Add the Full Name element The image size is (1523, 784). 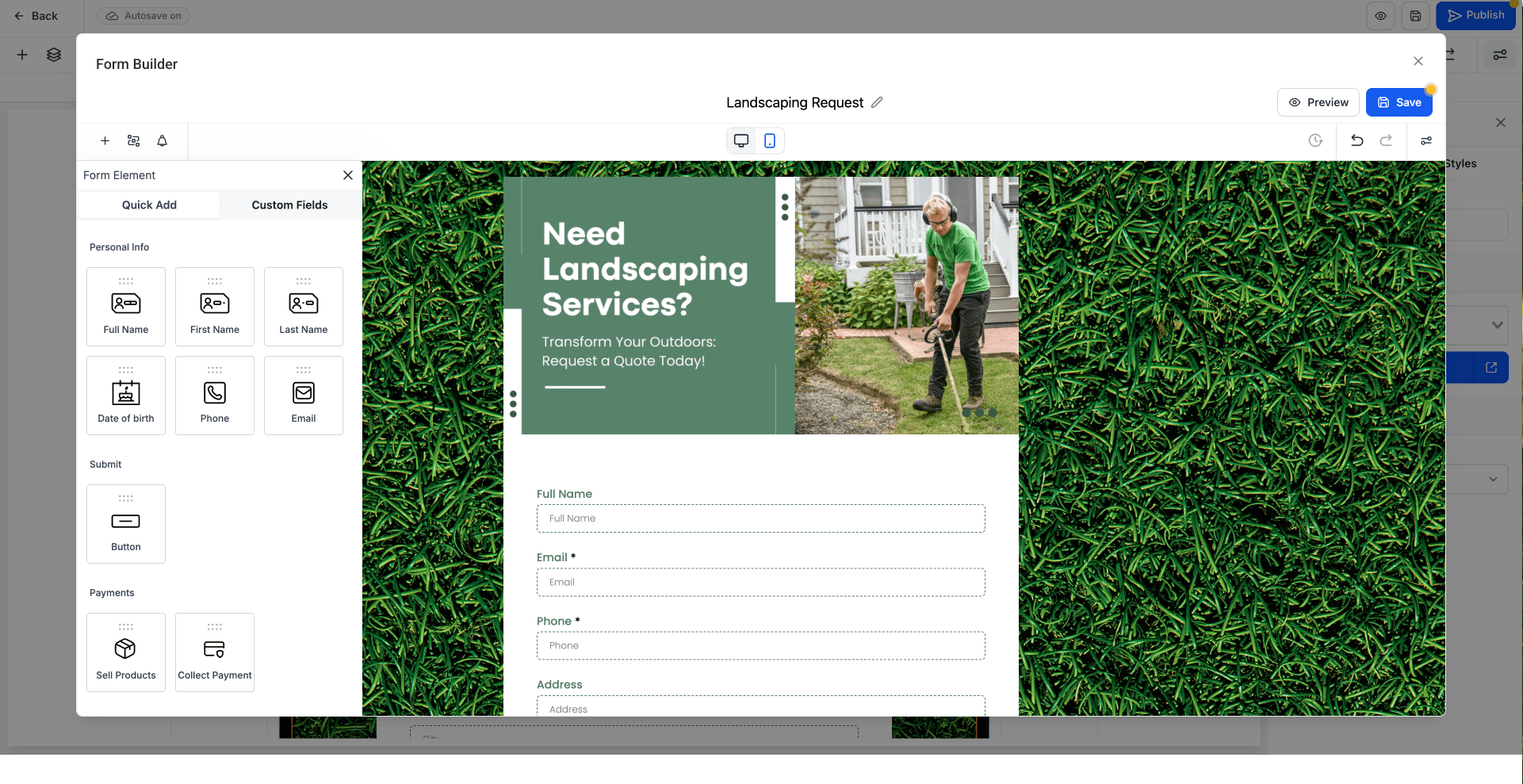(126, 307)
